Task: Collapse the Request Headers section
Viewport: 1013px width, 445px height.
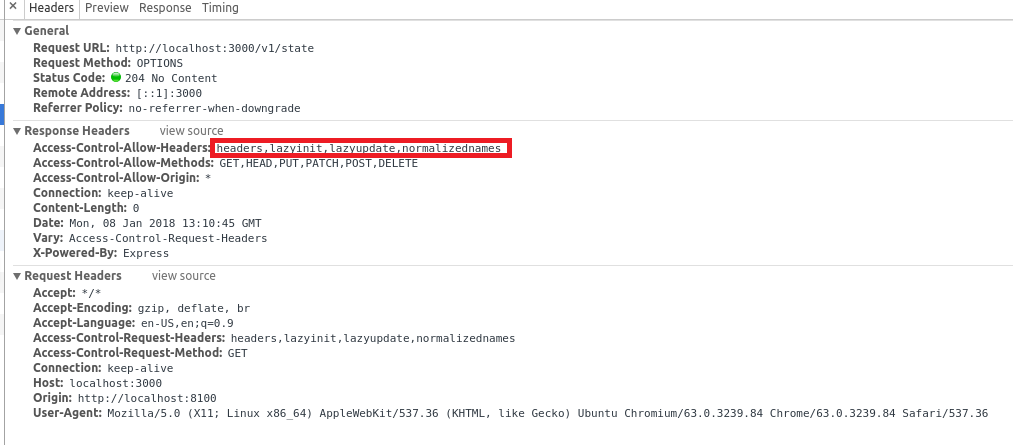Action: coord(17,276)
